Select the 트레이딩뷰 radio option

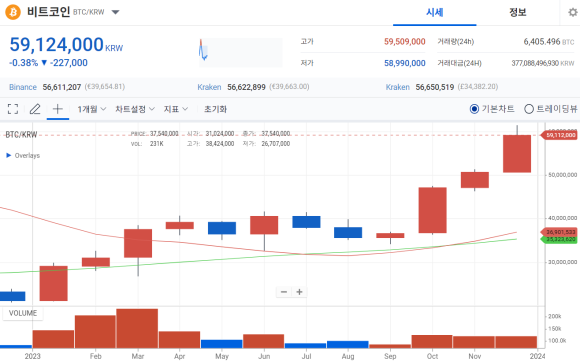click(529, 109)
